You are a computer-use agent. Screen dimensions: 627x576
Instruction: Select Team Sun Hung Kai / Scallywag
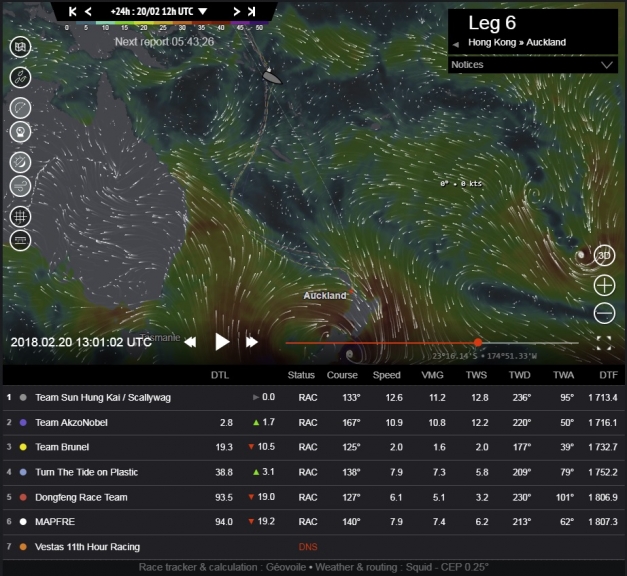[314, 398]
